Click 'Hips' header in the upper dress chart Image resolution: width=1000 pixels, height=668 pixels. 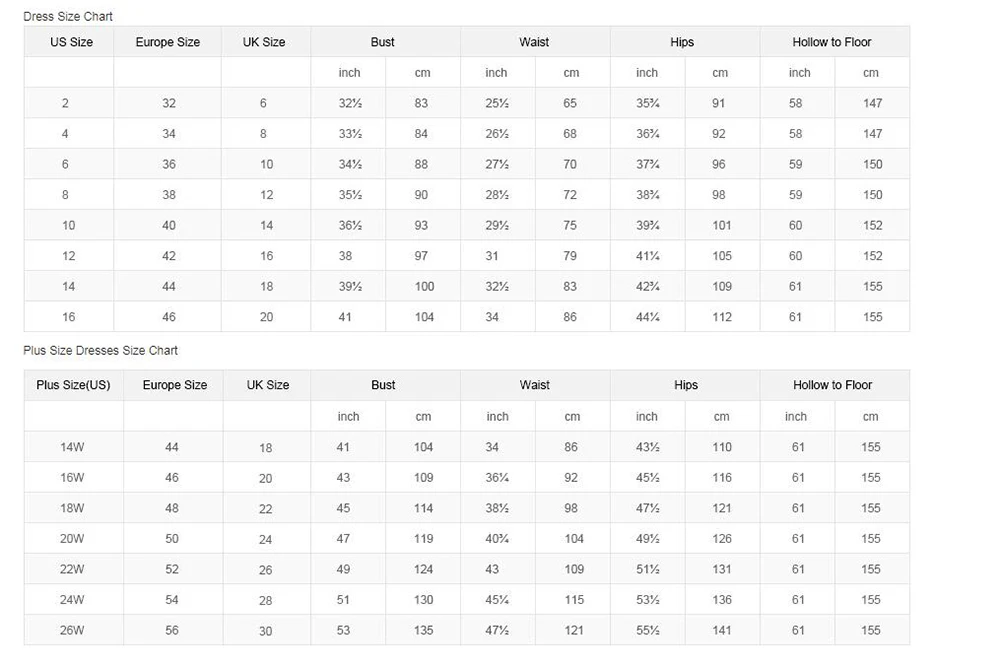pyautogui.click(x=682, y=42)
